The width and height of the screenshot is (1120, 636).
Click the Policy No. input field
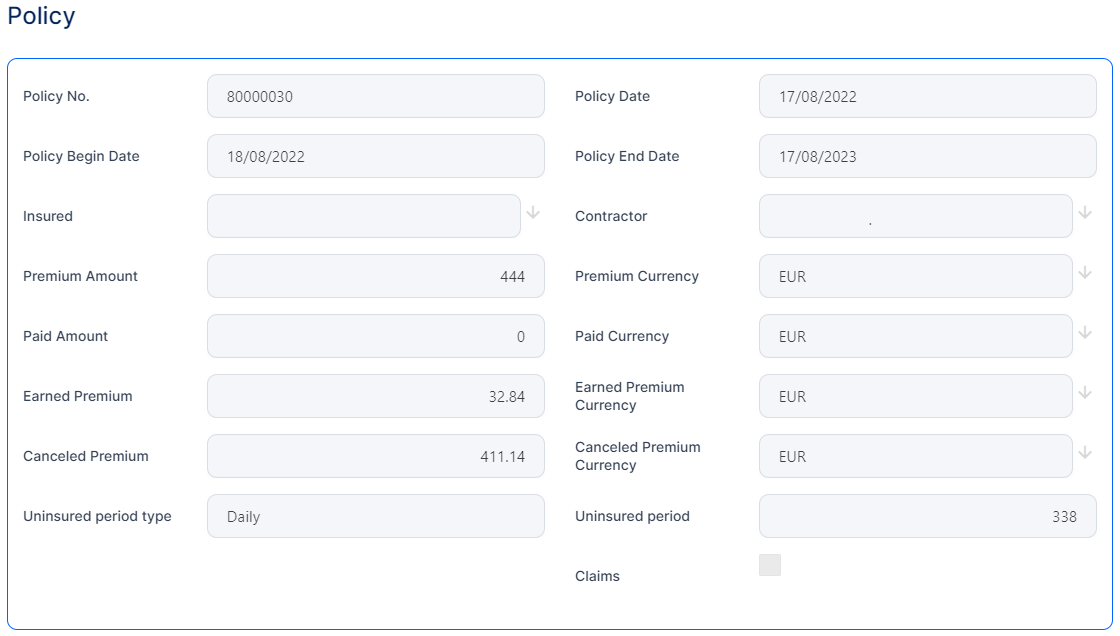pyautogui.click(x=375, y=96)
